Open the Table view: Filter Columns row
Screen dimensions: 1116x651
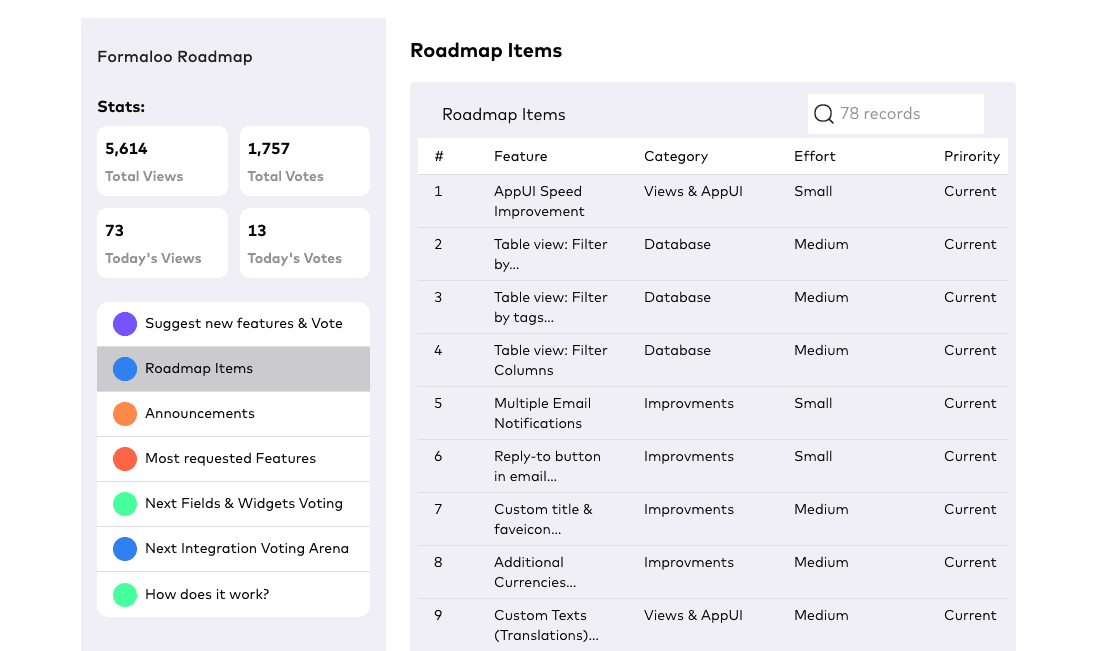click(x=712, y=360)
